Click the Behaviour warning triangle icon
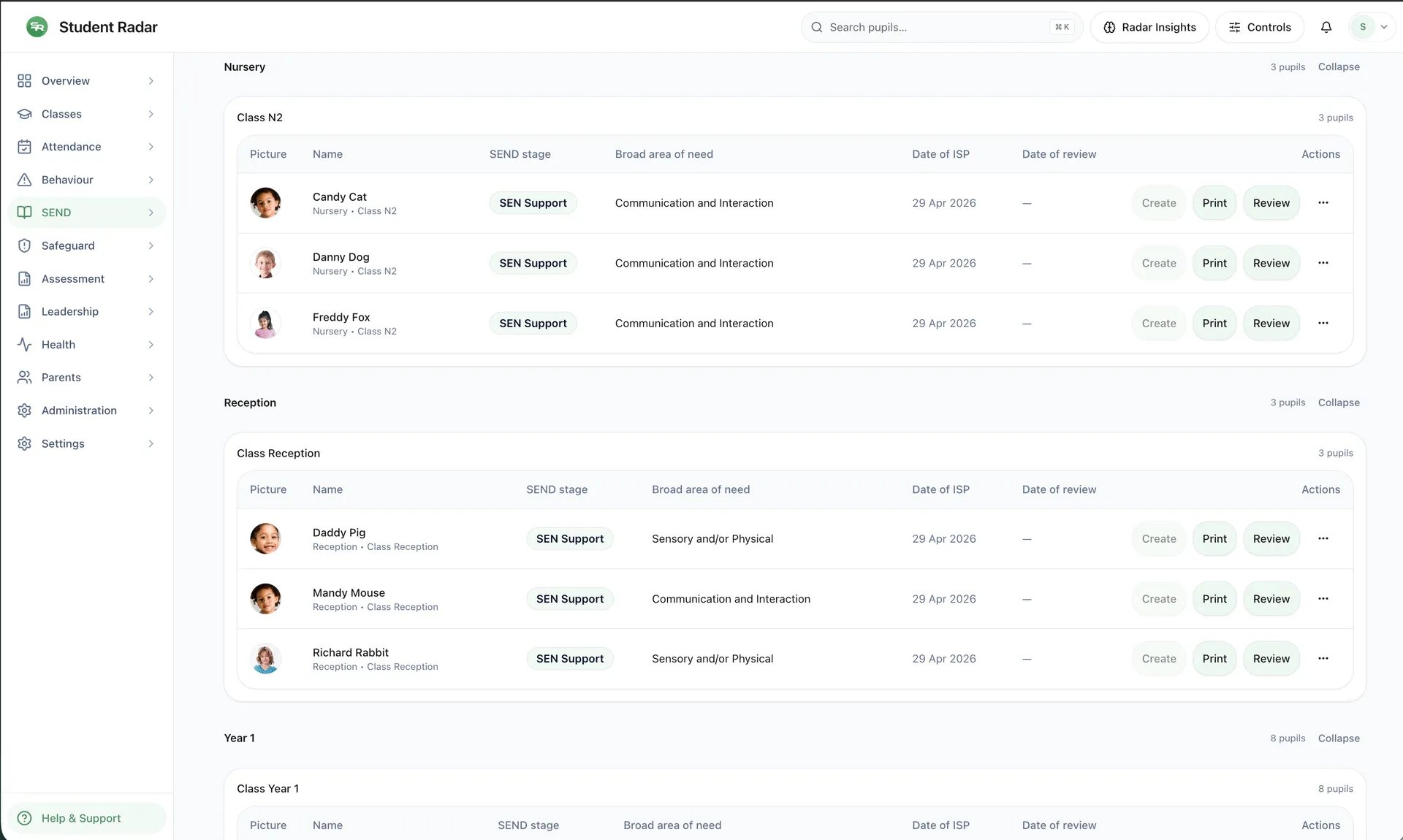Viewport: 1403px width, 840px height. pos(24,180)
